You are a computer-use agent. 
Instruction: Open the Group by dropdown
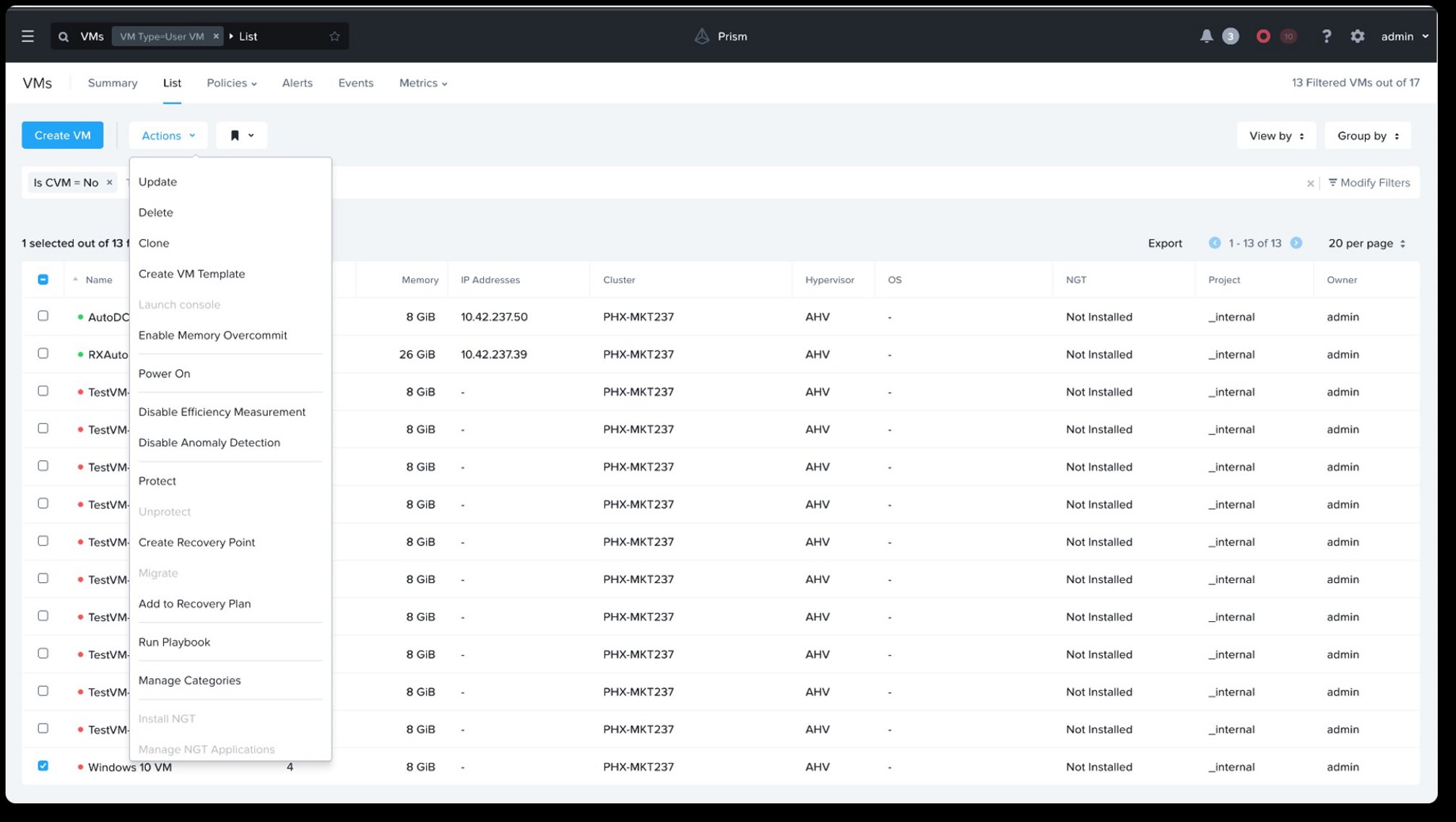pyautogui.click(x=1367, y=135)
